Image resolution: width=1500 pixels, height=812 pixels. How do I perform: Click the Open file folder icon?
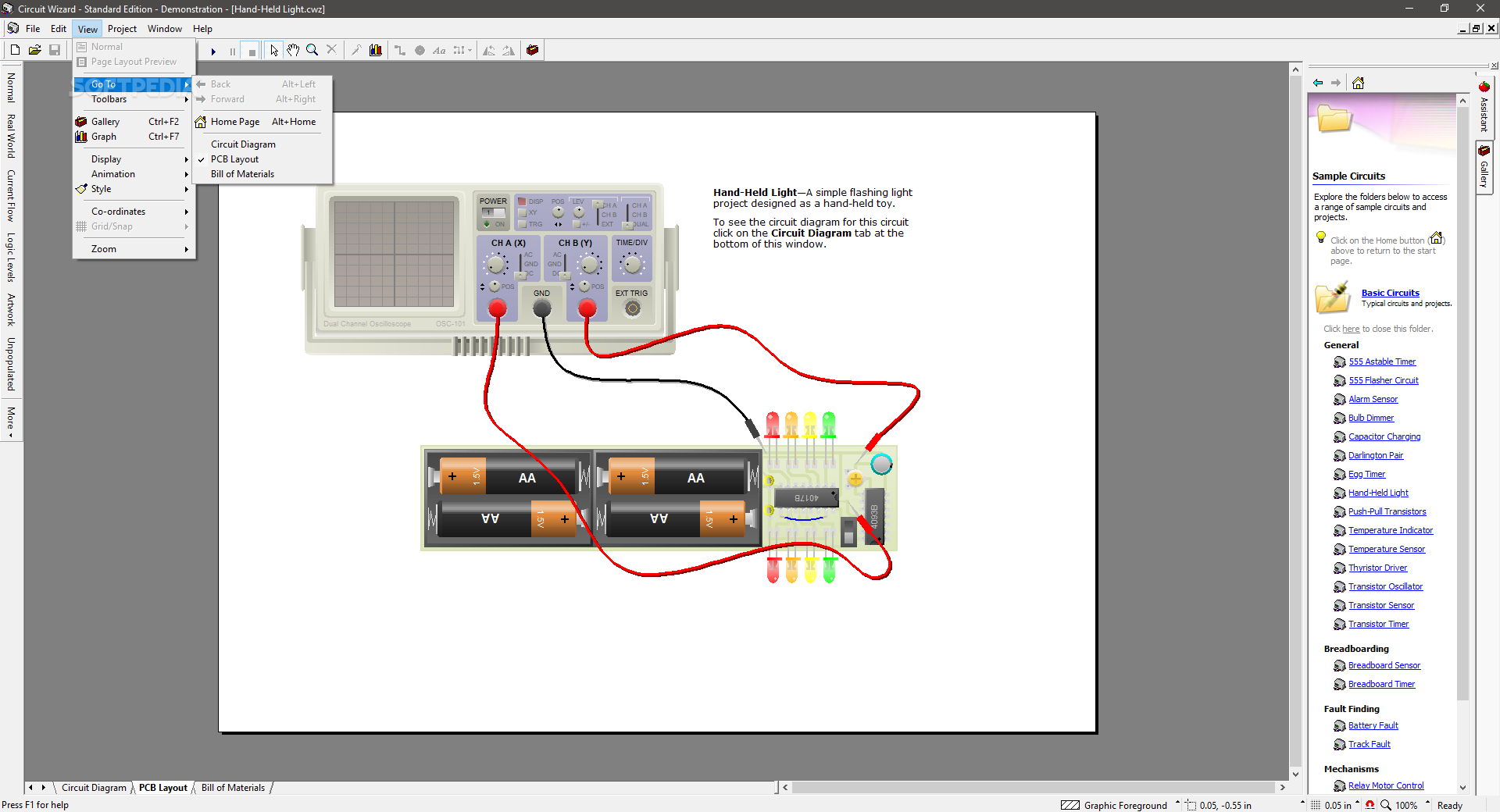pos(34,50)
